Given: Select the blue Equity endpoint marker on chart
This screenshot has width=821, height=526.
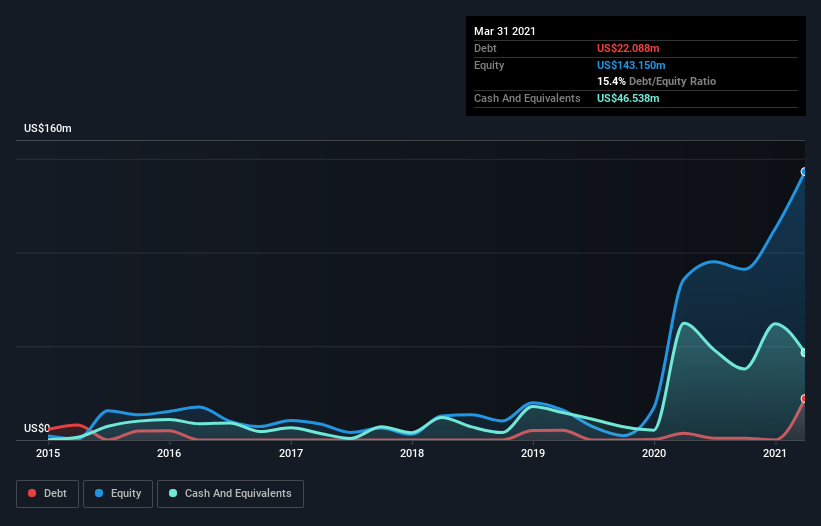Looking at the screenshot, I should coord(804,172).
